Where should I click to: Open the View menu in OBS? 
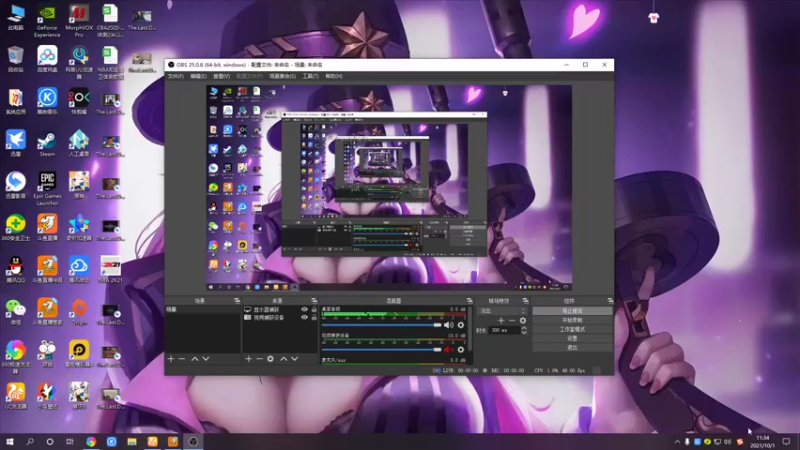tap(221, 76)
